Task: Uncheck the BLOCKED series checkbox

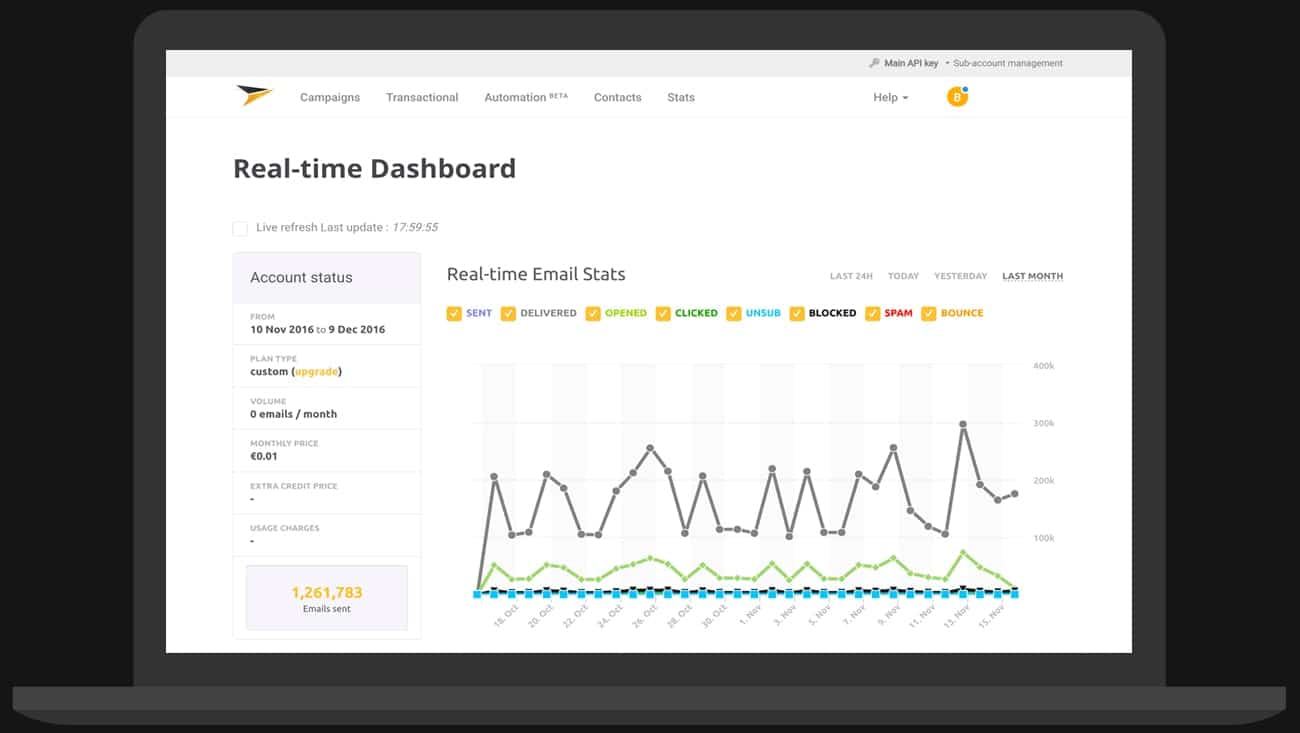Action: pyautogui.click(x=797, y=313)
